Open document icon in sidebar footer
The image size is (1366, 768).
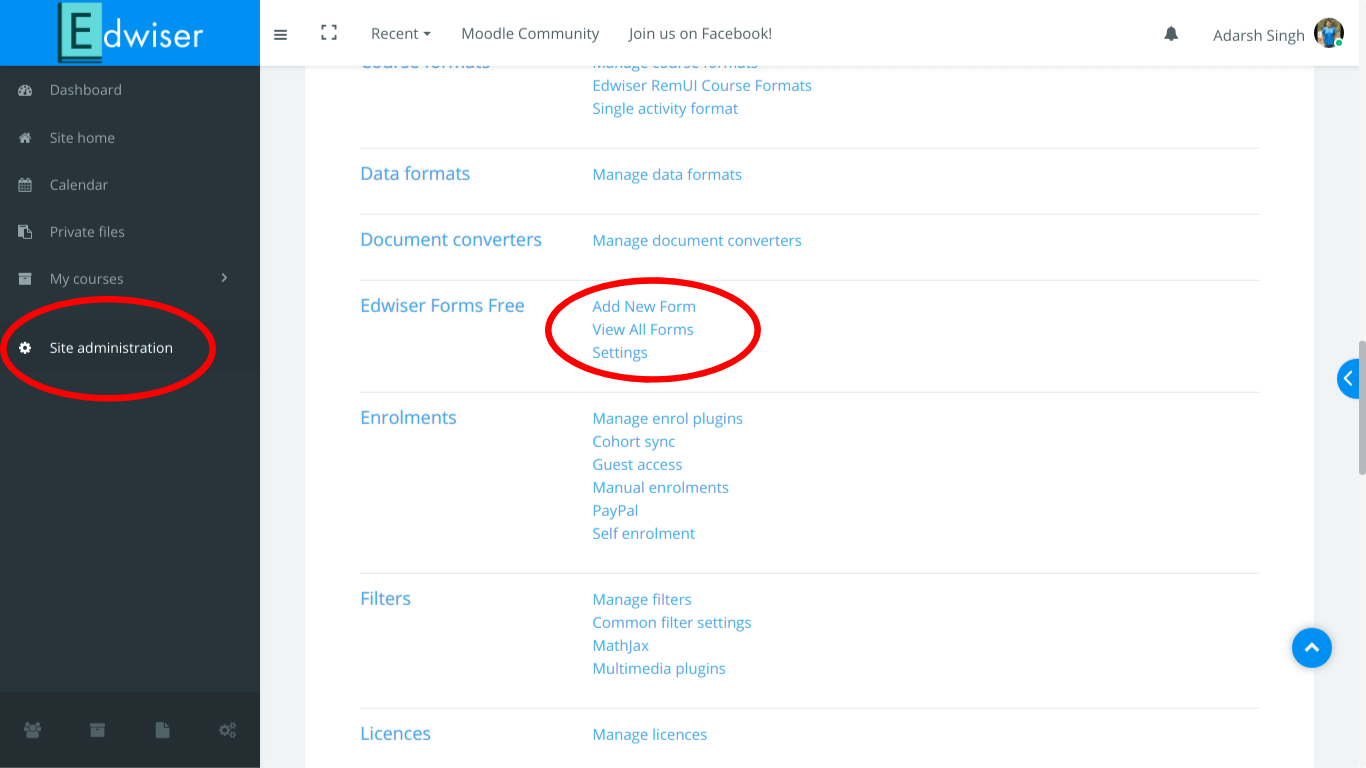(163, 730)
